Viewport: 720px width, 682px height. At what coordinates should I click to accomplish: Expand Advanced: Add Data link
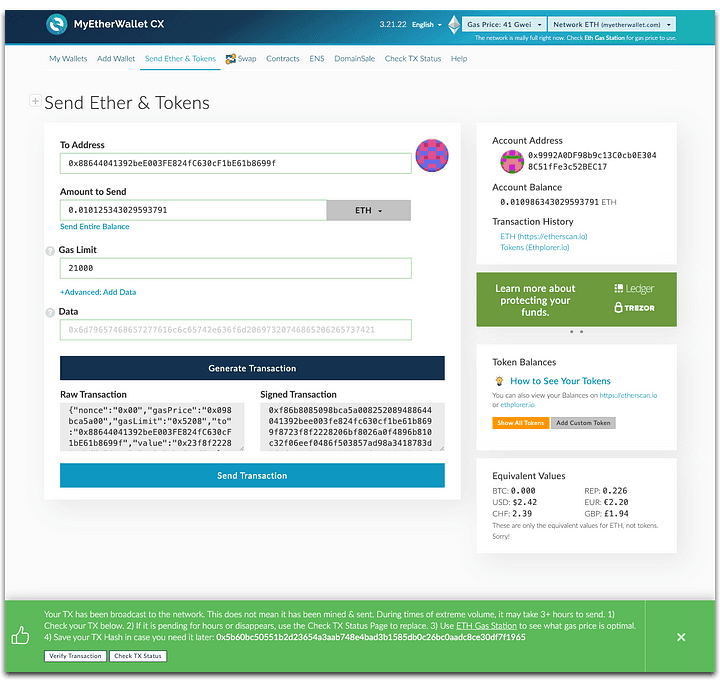click(98, 292)
